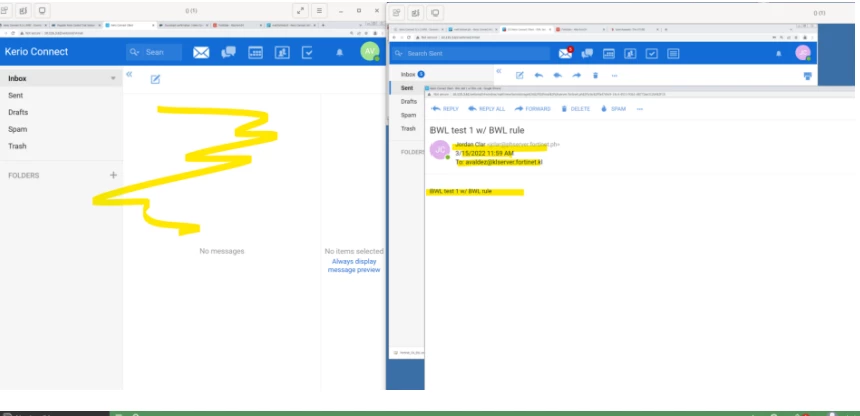Click second icon in left viewer toolbar
The height and width of the screenshot is (416, 860).
(x=22, y=10)
